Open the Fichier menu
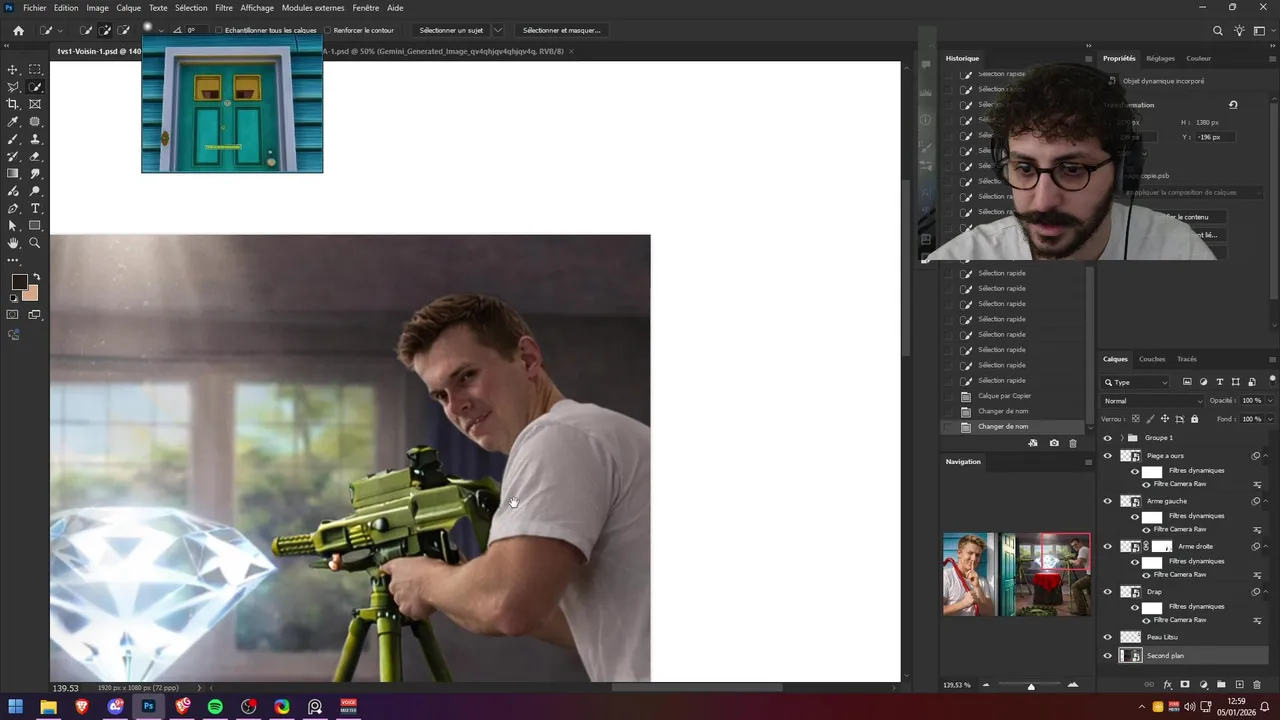1280x720 pixels. (34, 8)
